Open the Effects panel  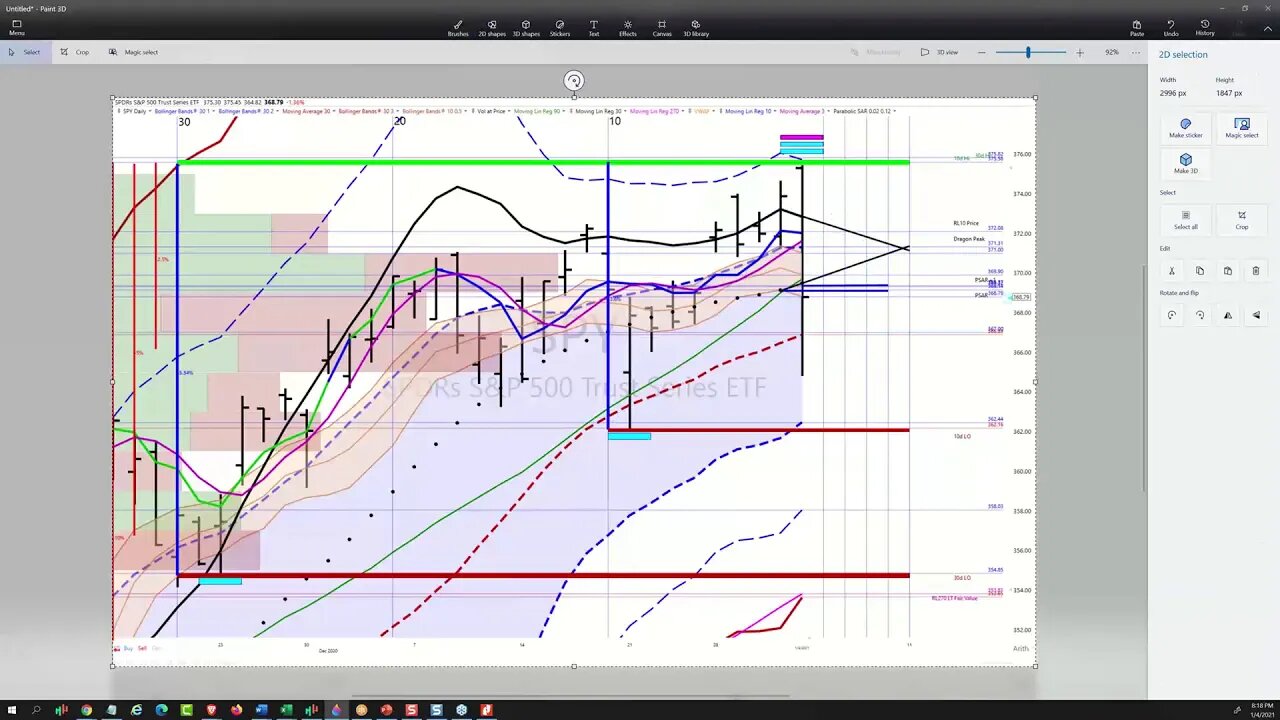(x=628, y=28)
